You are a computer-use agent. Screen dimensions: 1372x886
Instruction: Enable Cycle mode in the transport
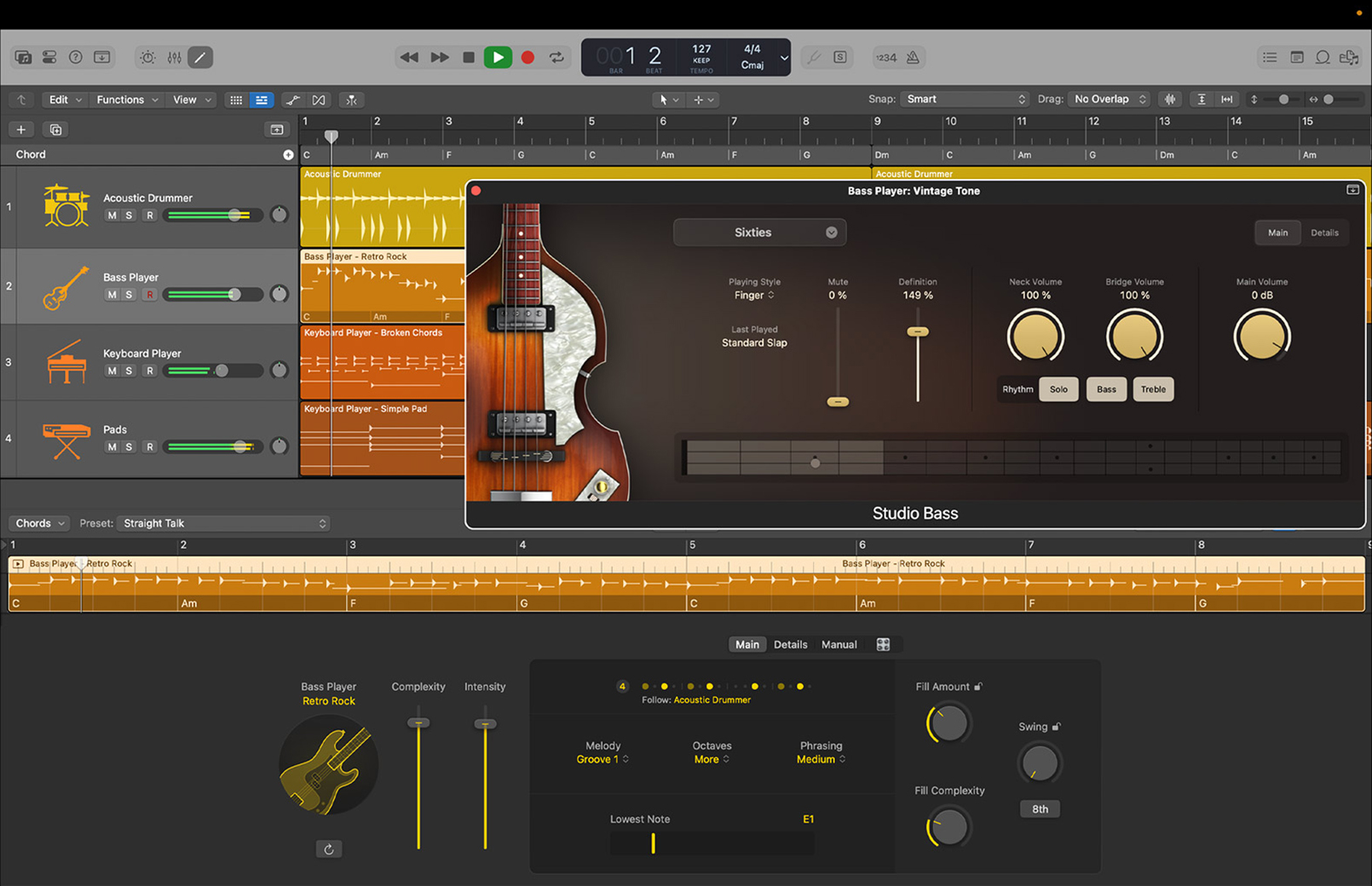[x=556, y=57]
